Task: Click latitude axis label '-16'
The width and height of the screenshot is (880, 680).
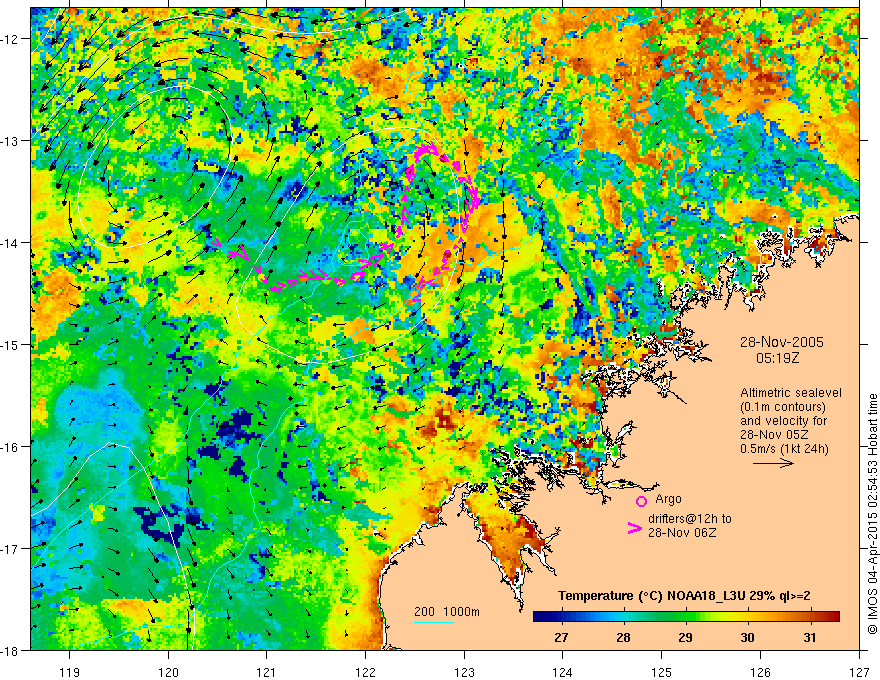Action: pos(10,447)
